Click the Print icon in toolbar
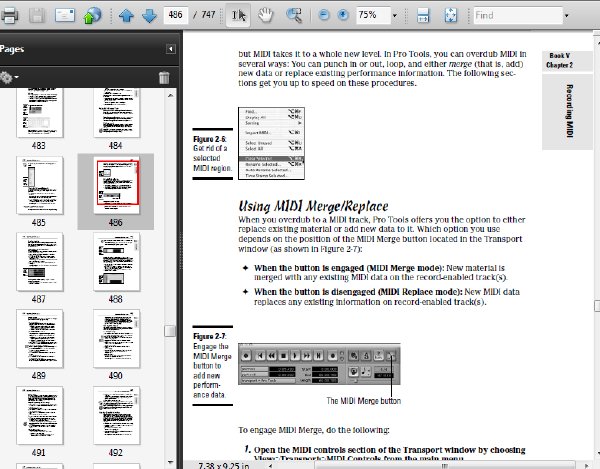 coord(9,15)
